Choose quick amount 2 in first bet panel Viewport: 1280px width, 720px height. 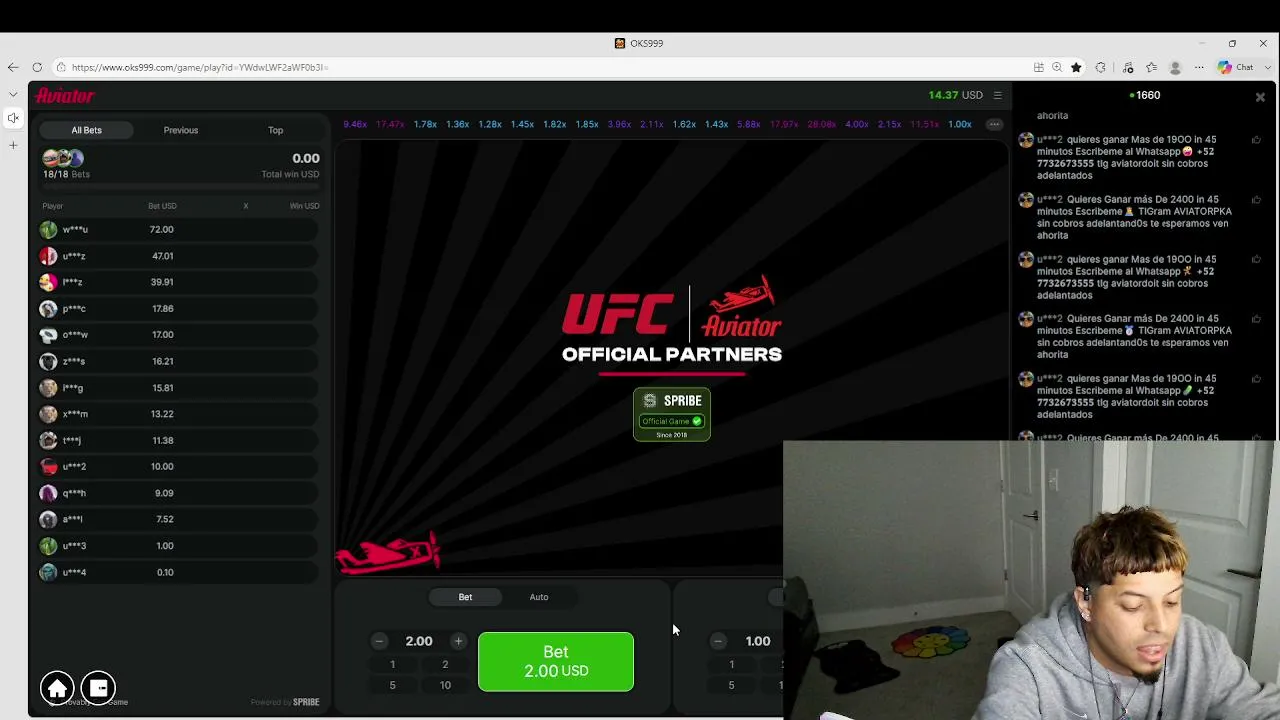pos(445,664)
